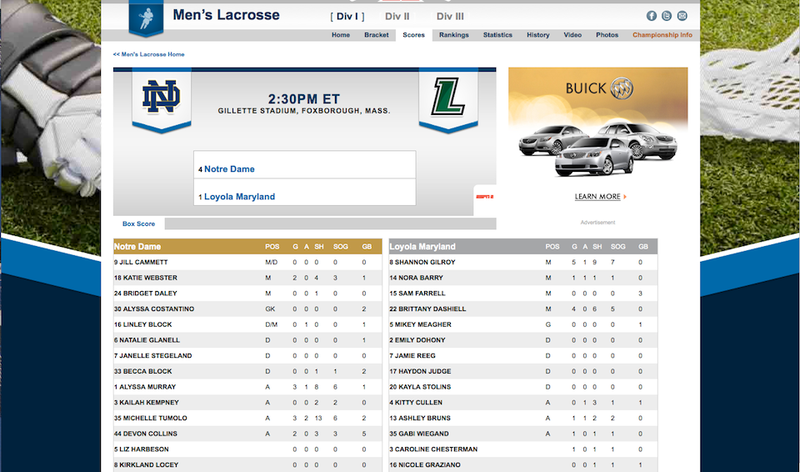Open the Bracket menu item

coord(377,35)
